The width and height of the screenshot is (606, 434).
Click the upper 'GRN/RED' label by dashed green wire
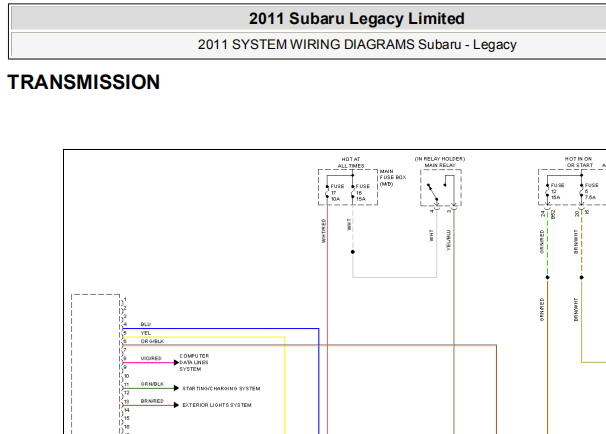tap(542, 242)
